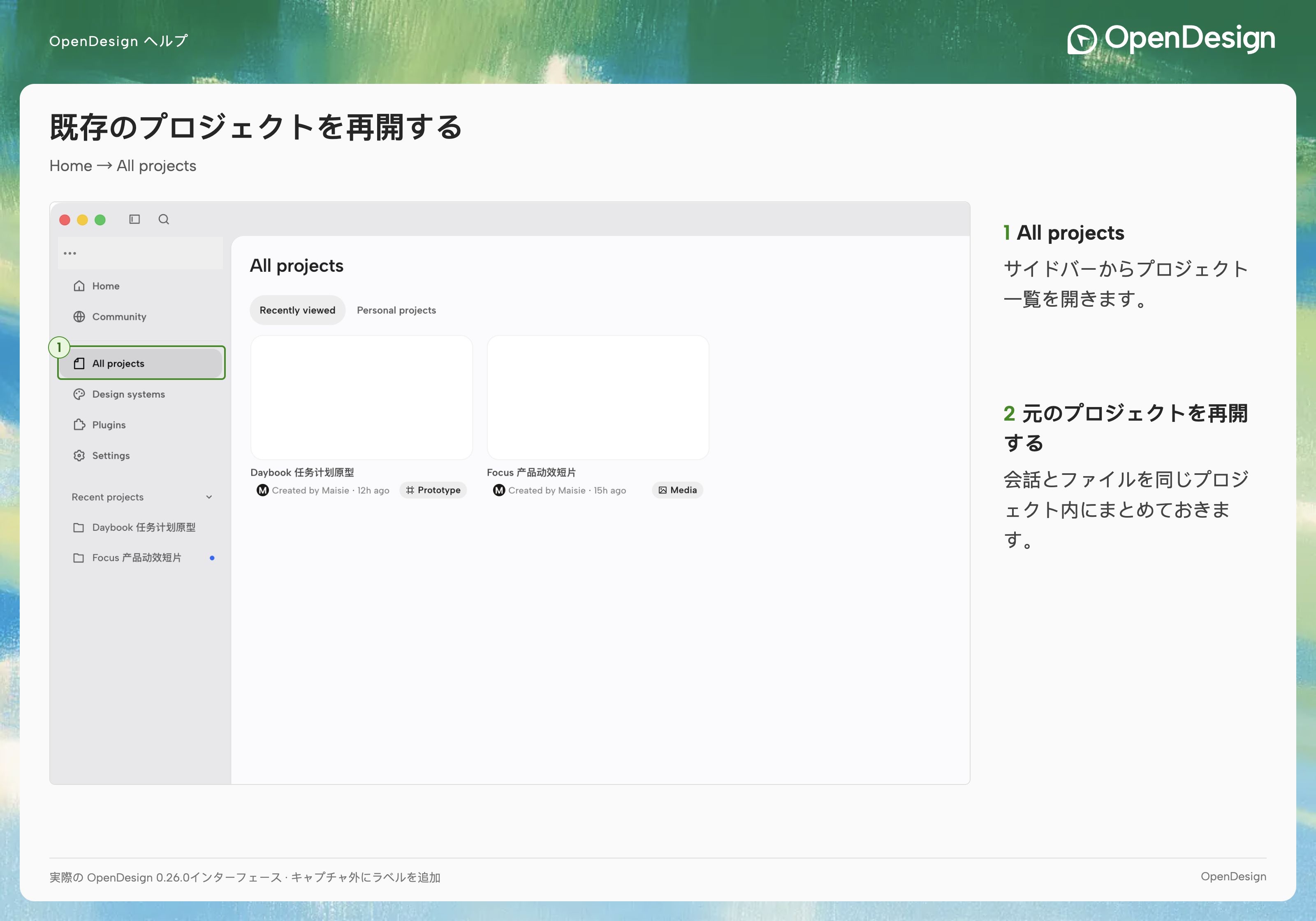Image resolution: width=1316 pixels, height=921 pixels.
Task: Click the Home house icon
Action: [79, 286]
